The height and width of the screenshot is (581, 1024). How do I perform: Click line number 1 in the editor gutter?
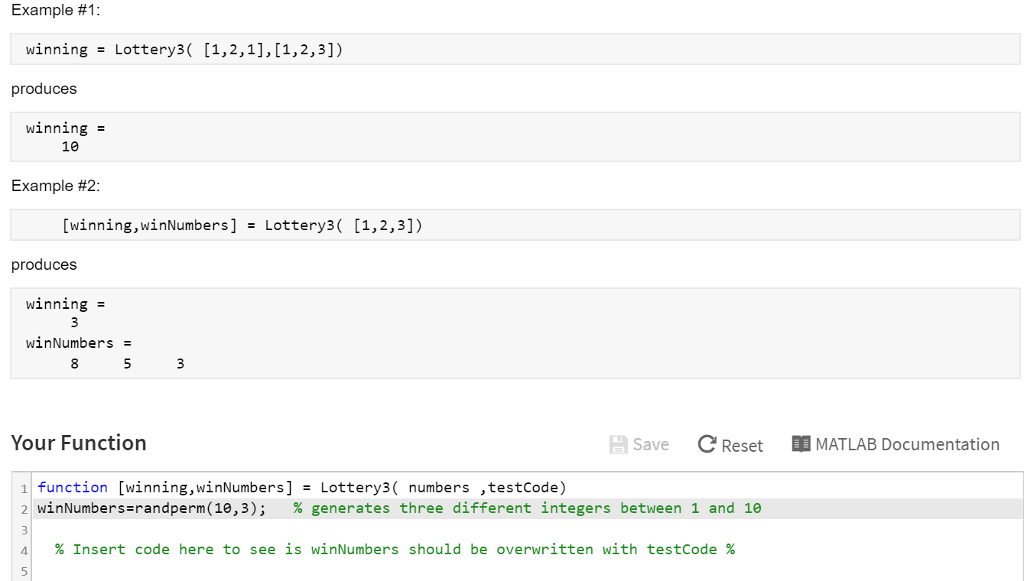point(23,488)
